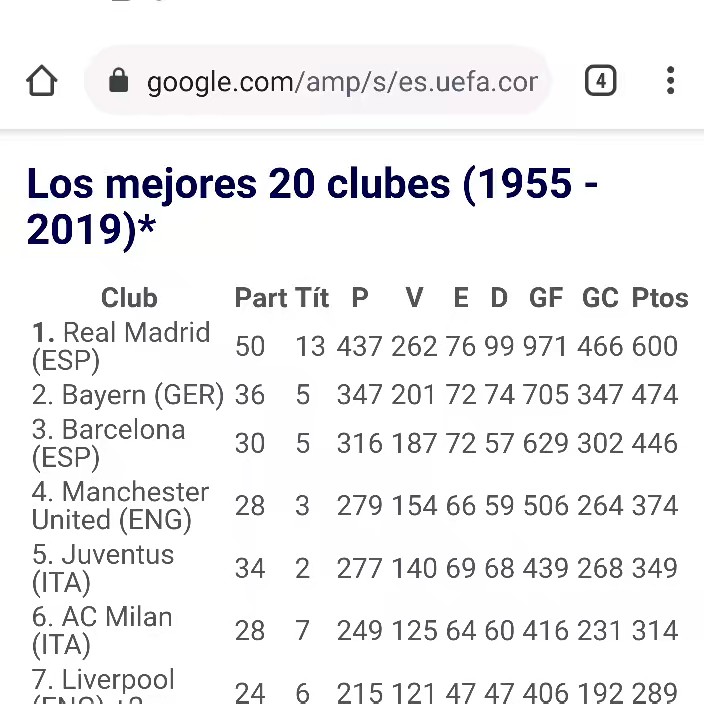Image resolution: width=704 pixels, height=704 pixels.
Task: Select the Juventus (ITA) club name
Action: click(102, 568)
